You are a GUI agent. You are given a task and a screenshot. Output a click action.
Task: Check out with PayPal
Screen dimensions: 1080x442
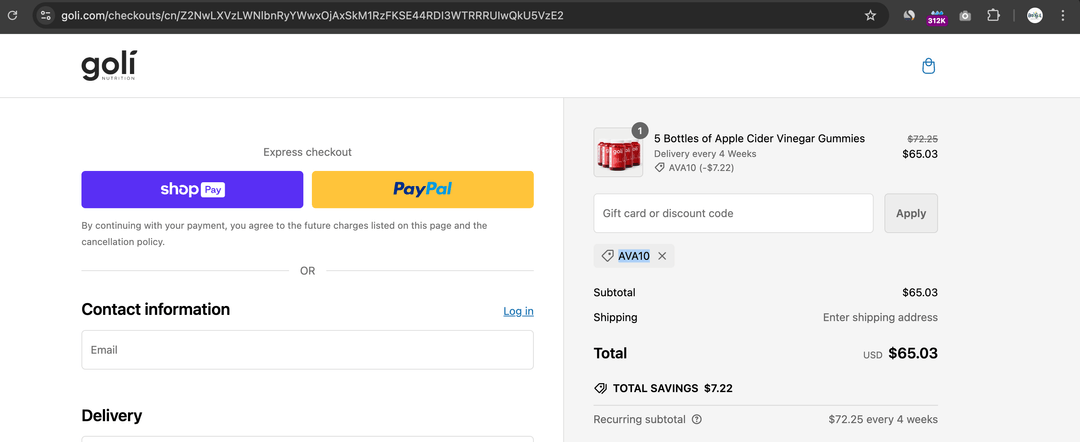coord(422,189)
